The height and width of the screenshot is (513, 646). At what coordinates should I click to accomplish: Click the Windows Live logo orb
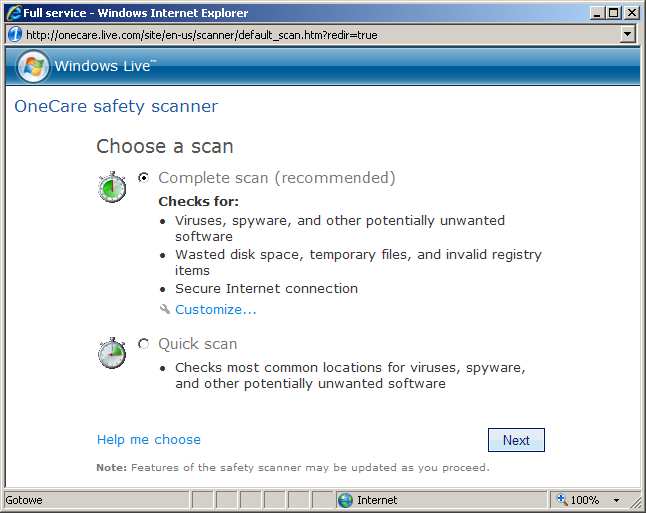(x=33, y=66)
